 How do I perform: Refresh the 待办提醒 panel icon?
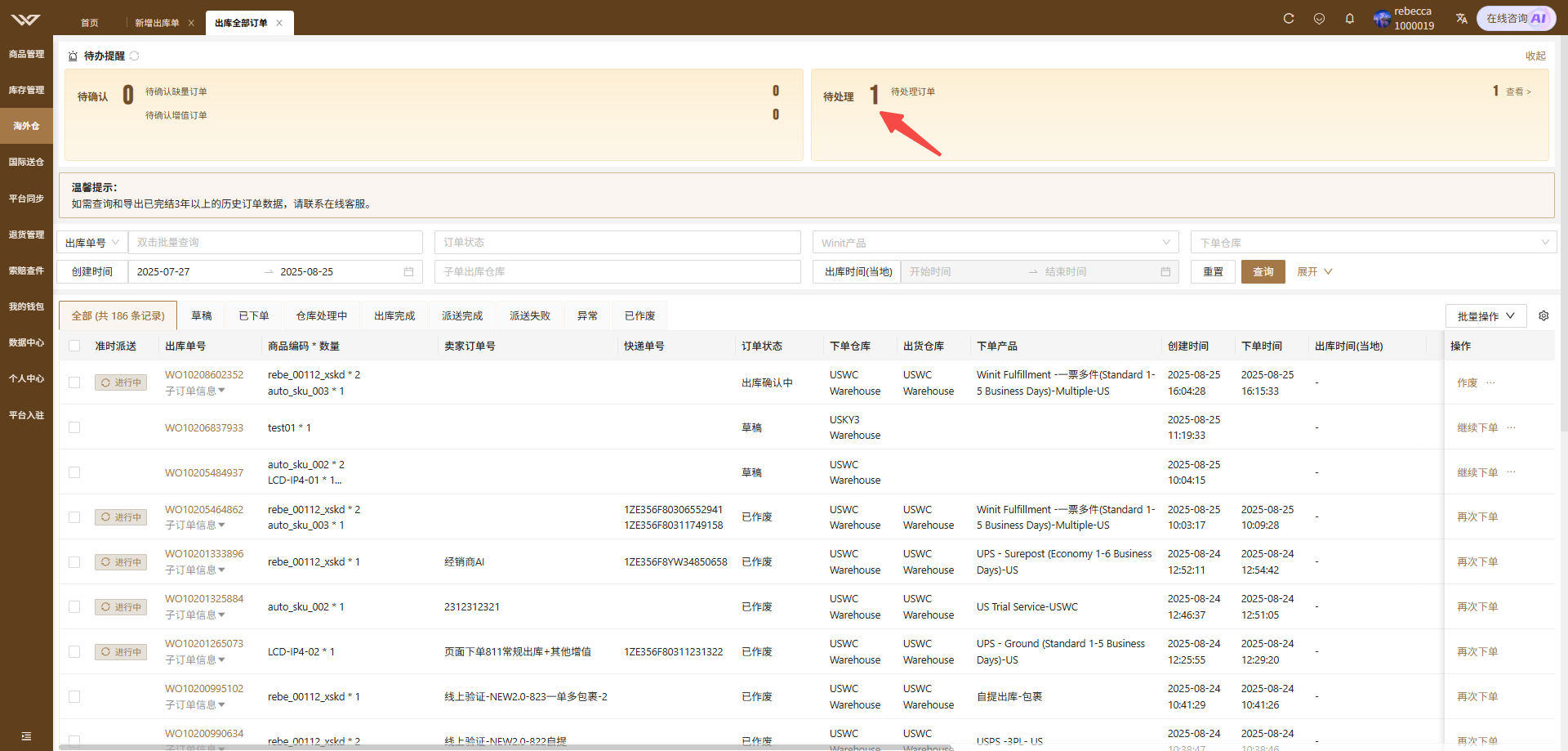coord(135,56)
